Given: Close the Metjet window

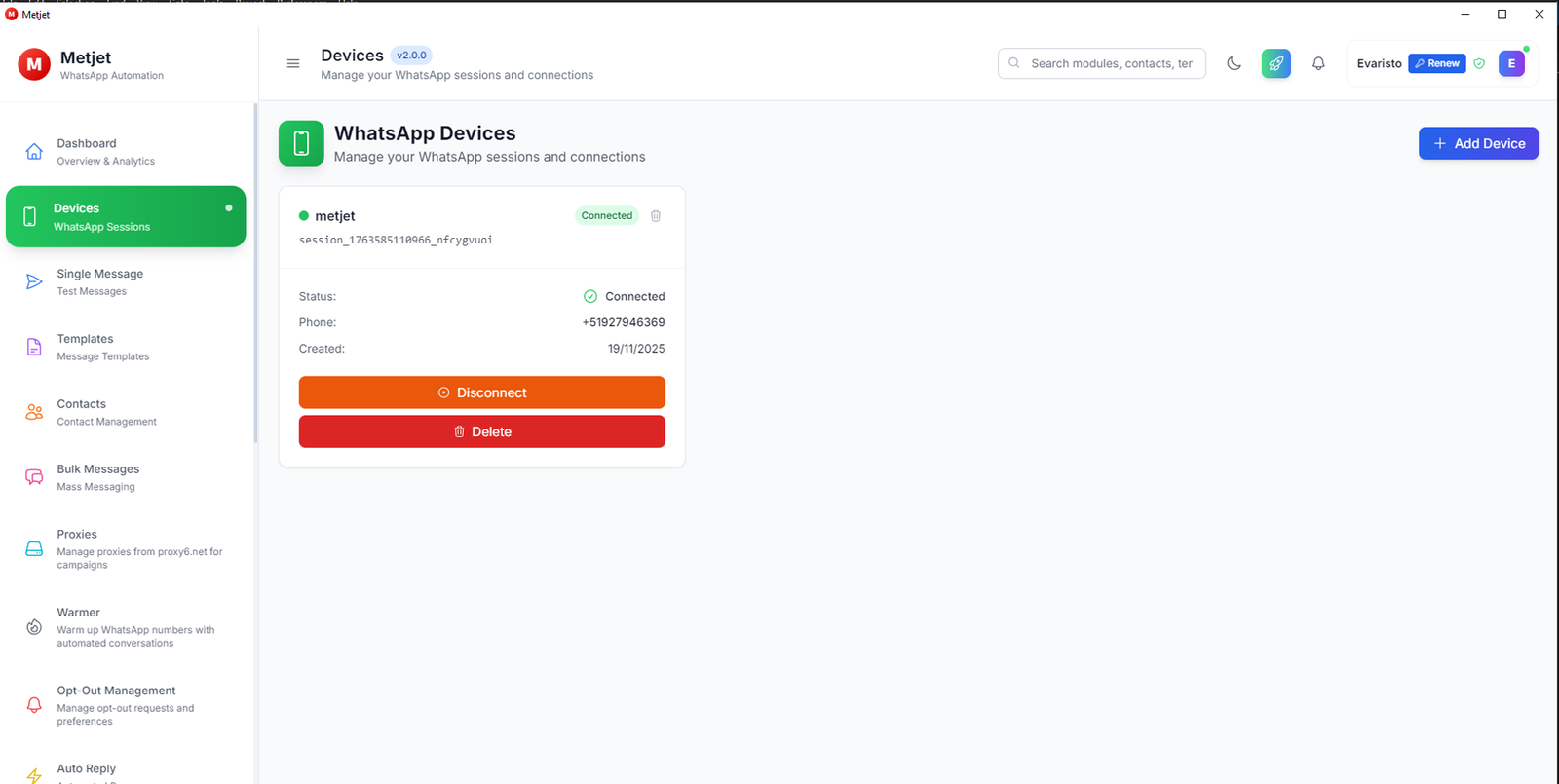Looking at the screenshot, I should point(1540,14).
